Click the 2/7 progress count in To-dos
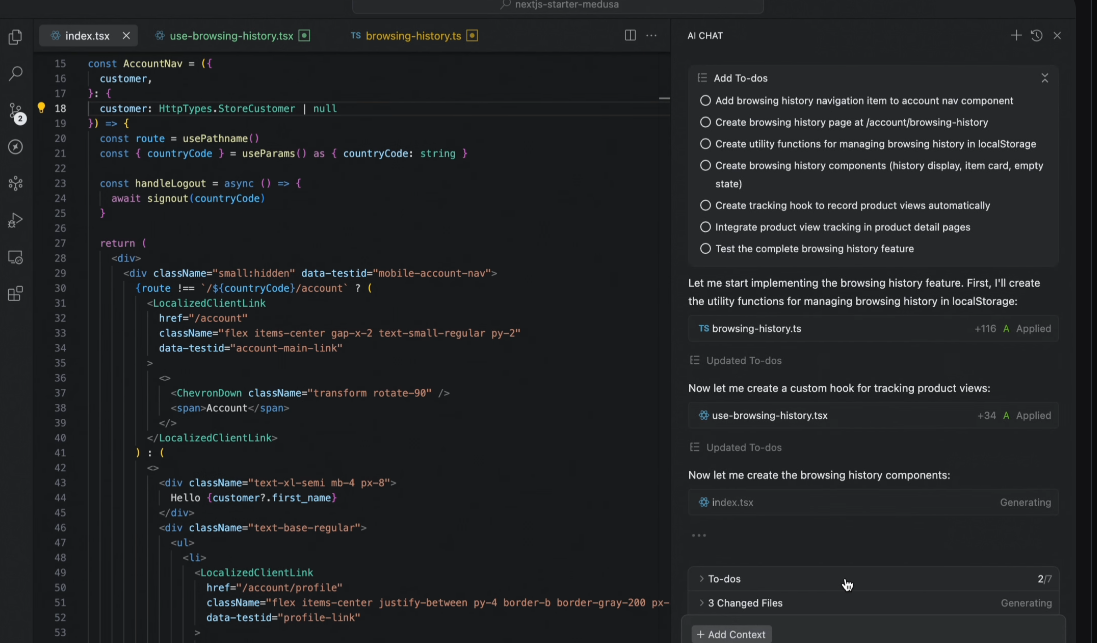 point(1045,579)
